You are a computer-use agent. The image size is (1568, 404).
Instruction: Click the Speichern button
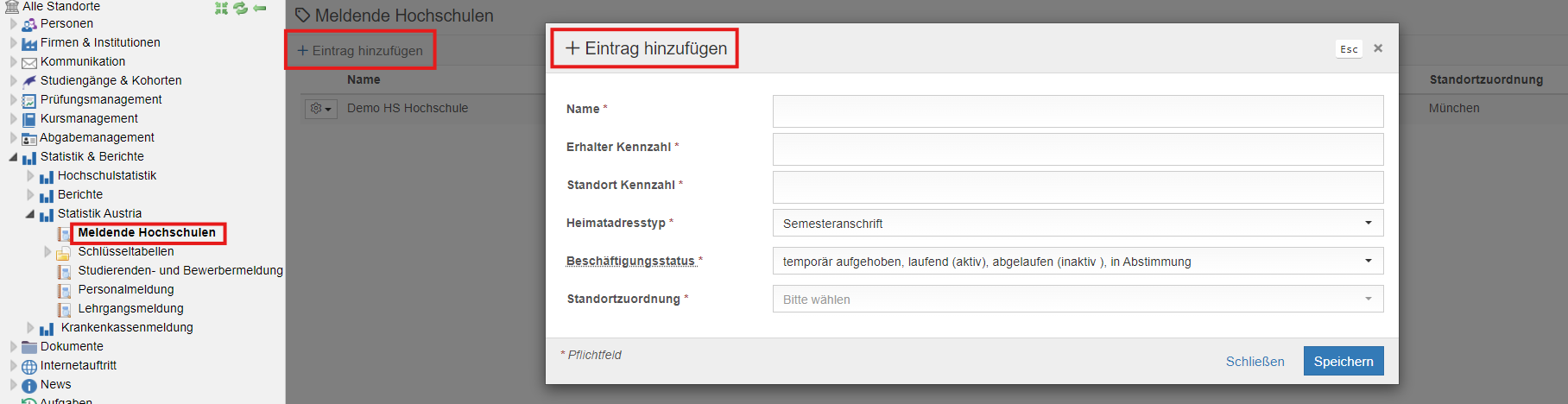[1344, 361]
